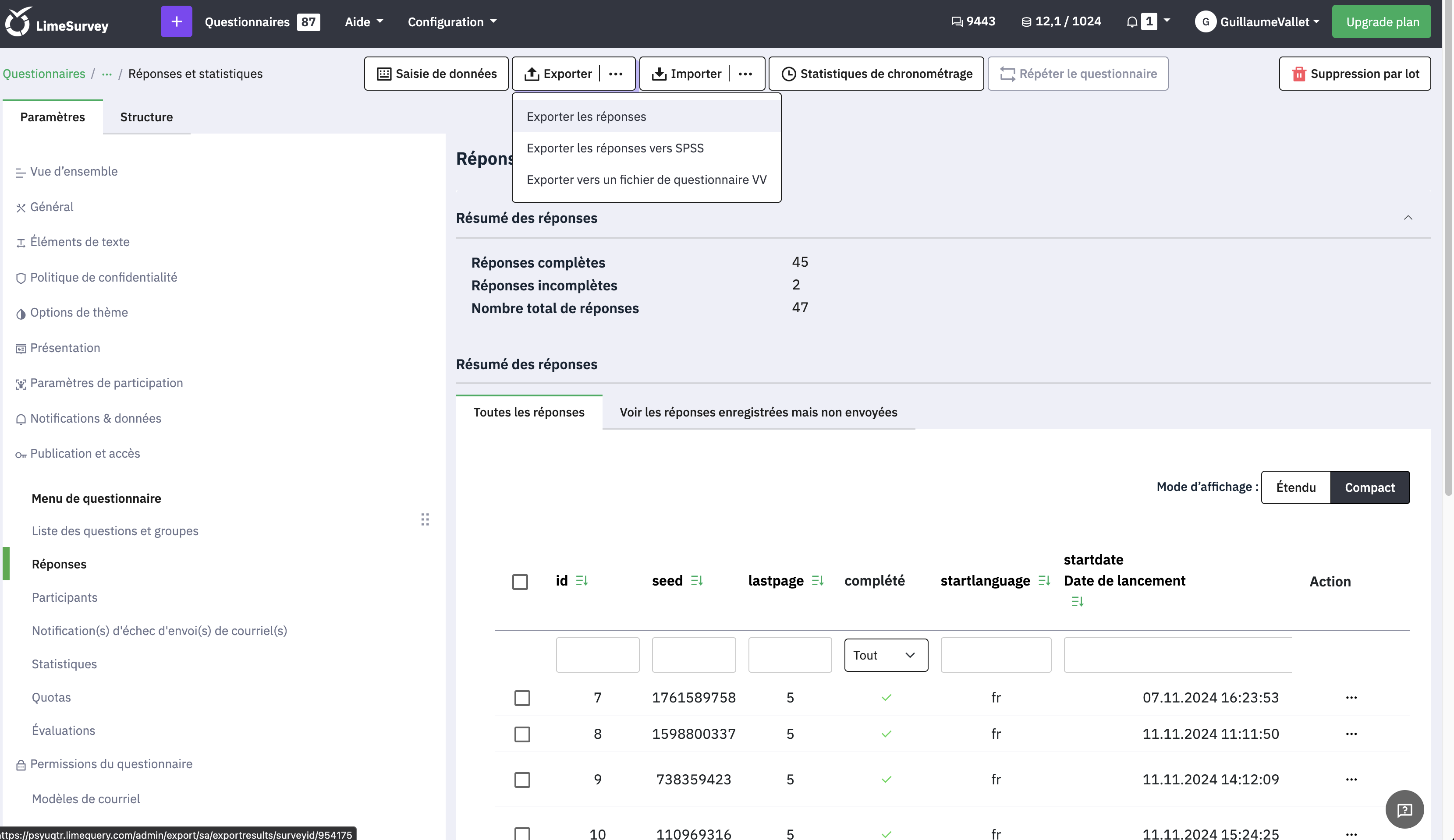Tick the select-all responses checkbox
The width and height of the screenshot is (1454, 840).
[x=520, y=582]
